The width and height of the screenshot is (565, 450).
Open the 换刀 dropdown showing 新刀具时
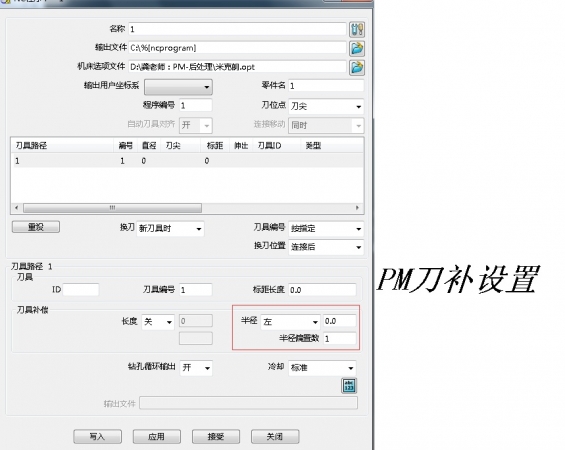click(x=170, y=228)
